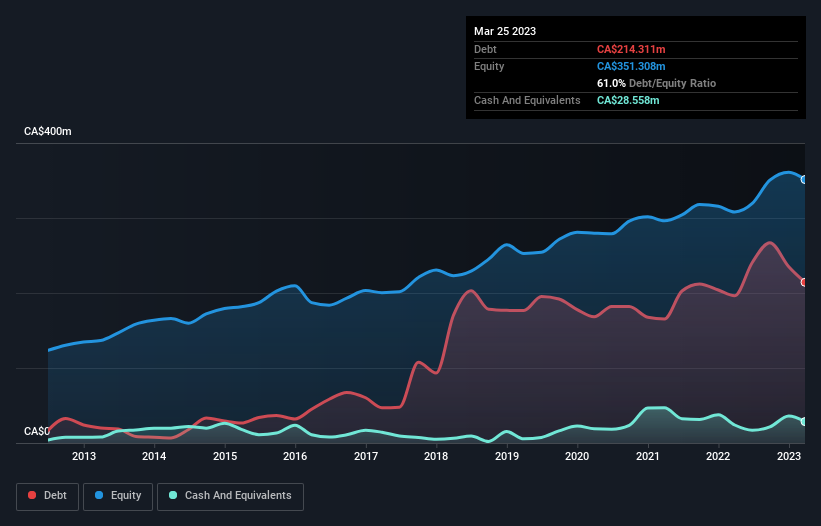Select the 2018 x-axis label
The image size is (821, 526).
tap(436, 456)
